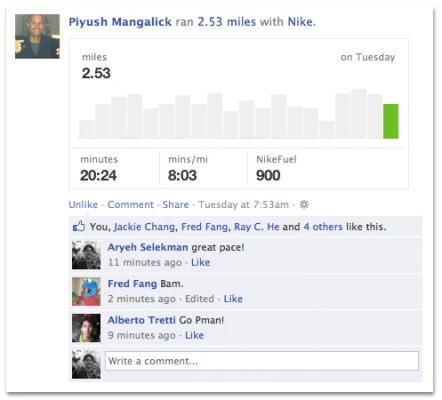Viewport: 442px width, 400px height.
Task: Open Alberto Tretti's comment avatar
Action: [x=86, y=328]
